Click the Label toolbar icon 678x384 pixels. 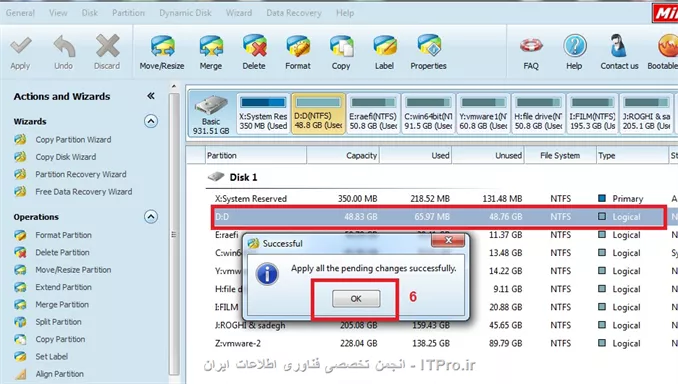coord(384,46)
